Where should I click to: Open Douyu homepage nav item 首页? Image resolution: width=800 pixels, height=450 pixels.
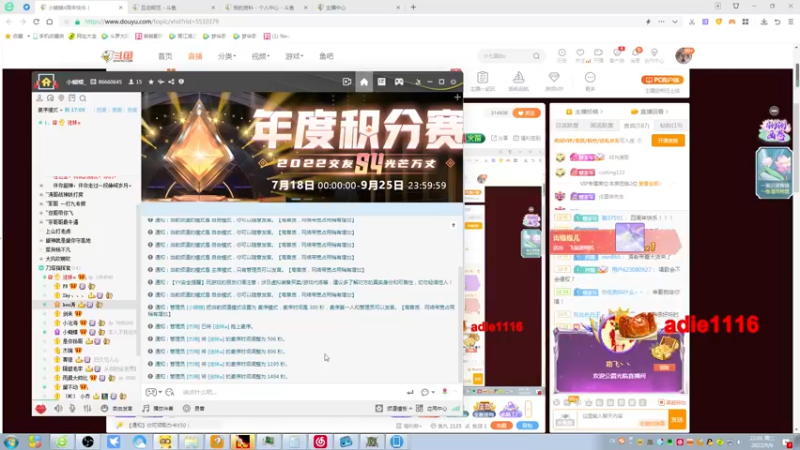point(165,56)
